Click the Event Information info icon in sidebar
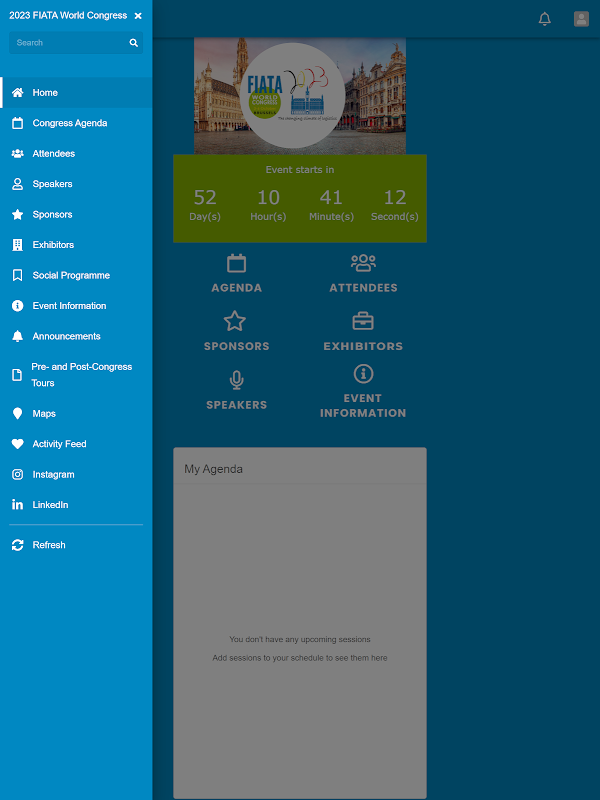 pyautogui.click(x=17, y=306)
